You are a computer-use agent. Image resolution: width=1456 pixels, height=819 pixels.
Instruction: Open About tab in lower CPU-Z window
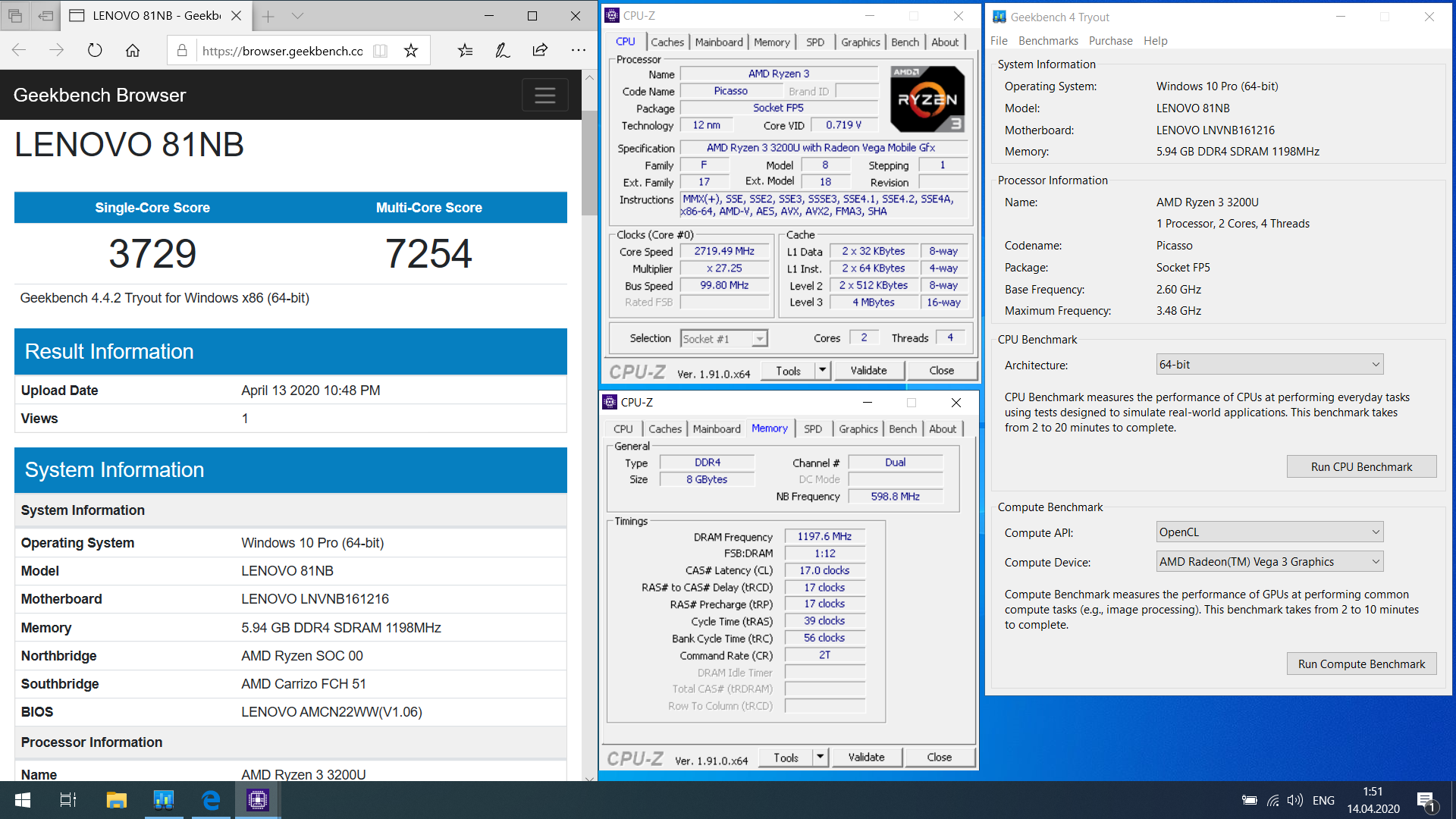coord(943,429)
